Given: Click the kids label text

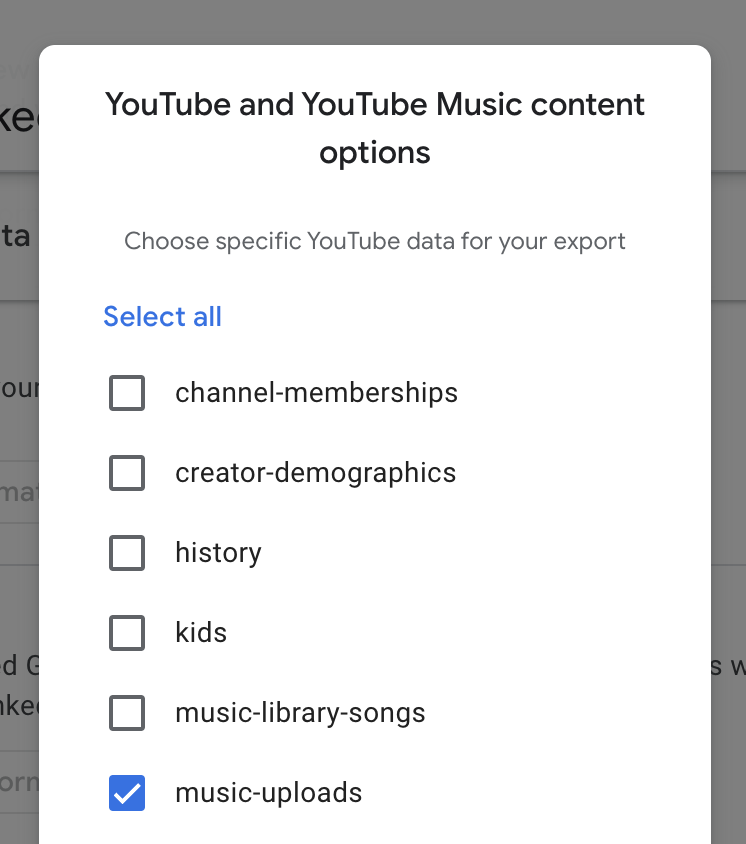Looking at the screenshot, I should pos(201,633).
